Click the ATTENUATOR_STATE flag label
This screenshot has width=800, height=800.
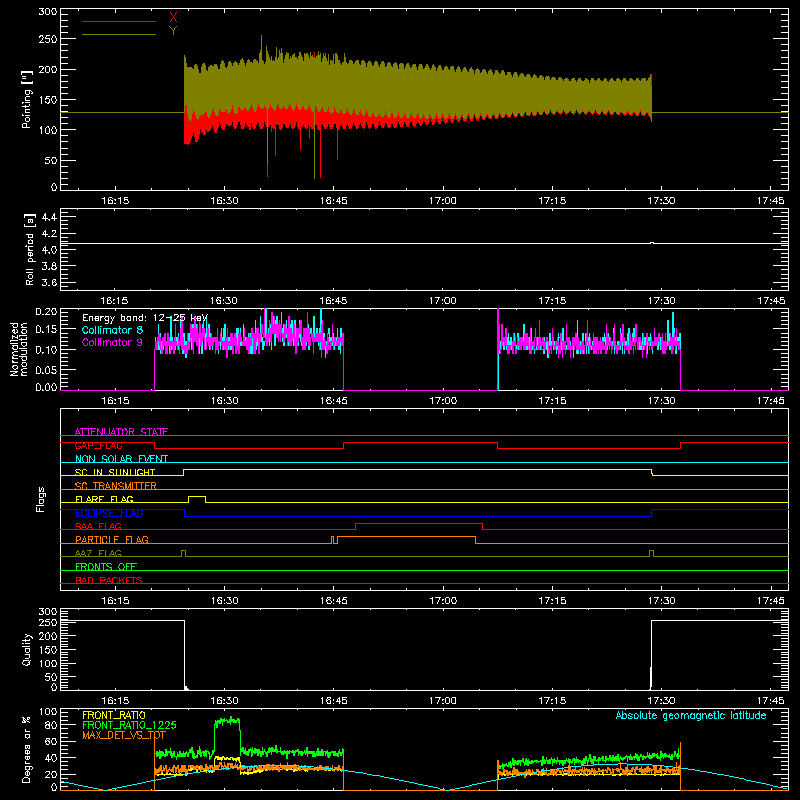(121, 432)
